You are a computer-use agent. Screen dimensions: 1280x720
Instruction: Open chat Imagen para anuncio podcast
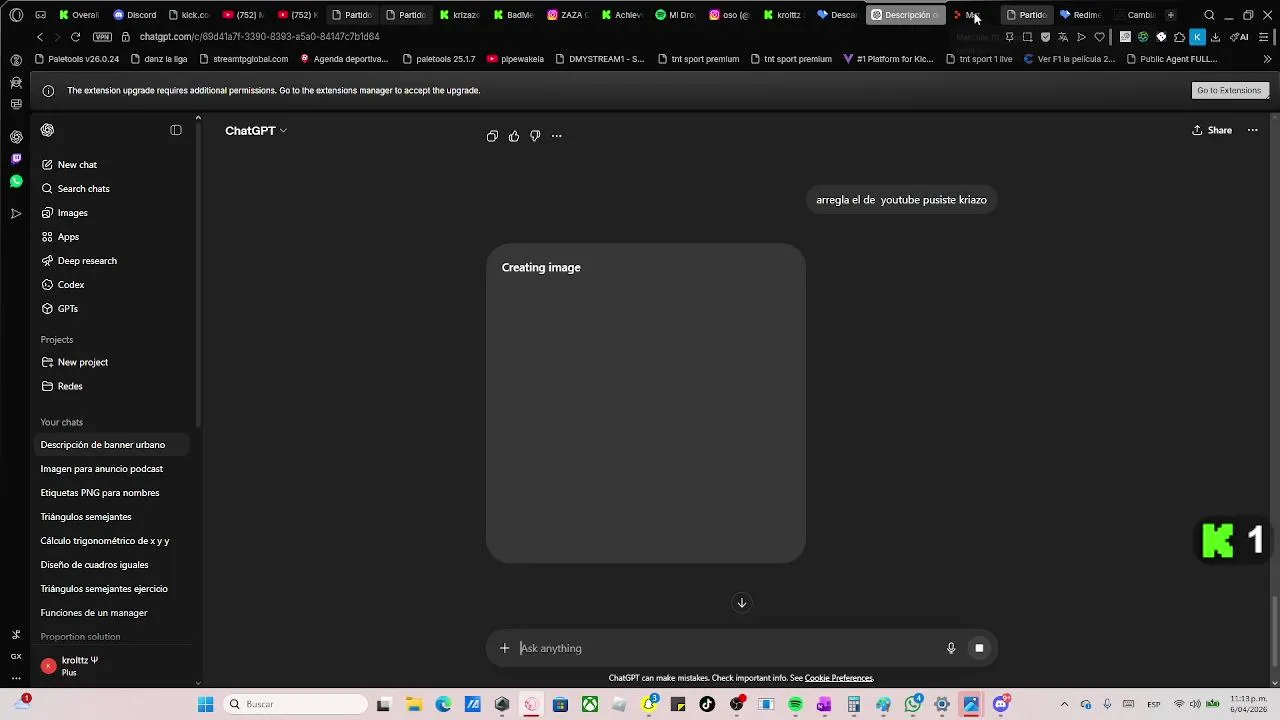pyautogui.click(x=112, y=469)
